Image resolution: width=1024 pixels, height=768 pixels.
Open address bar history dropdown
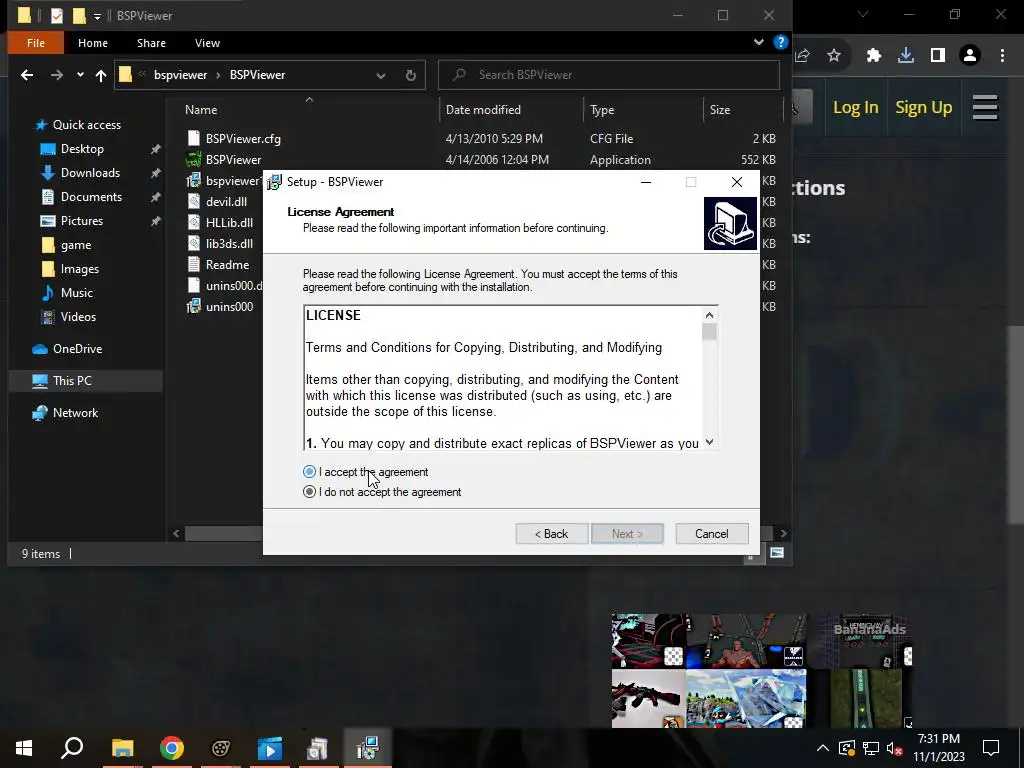pyautogui.click(x=381, y=76)
